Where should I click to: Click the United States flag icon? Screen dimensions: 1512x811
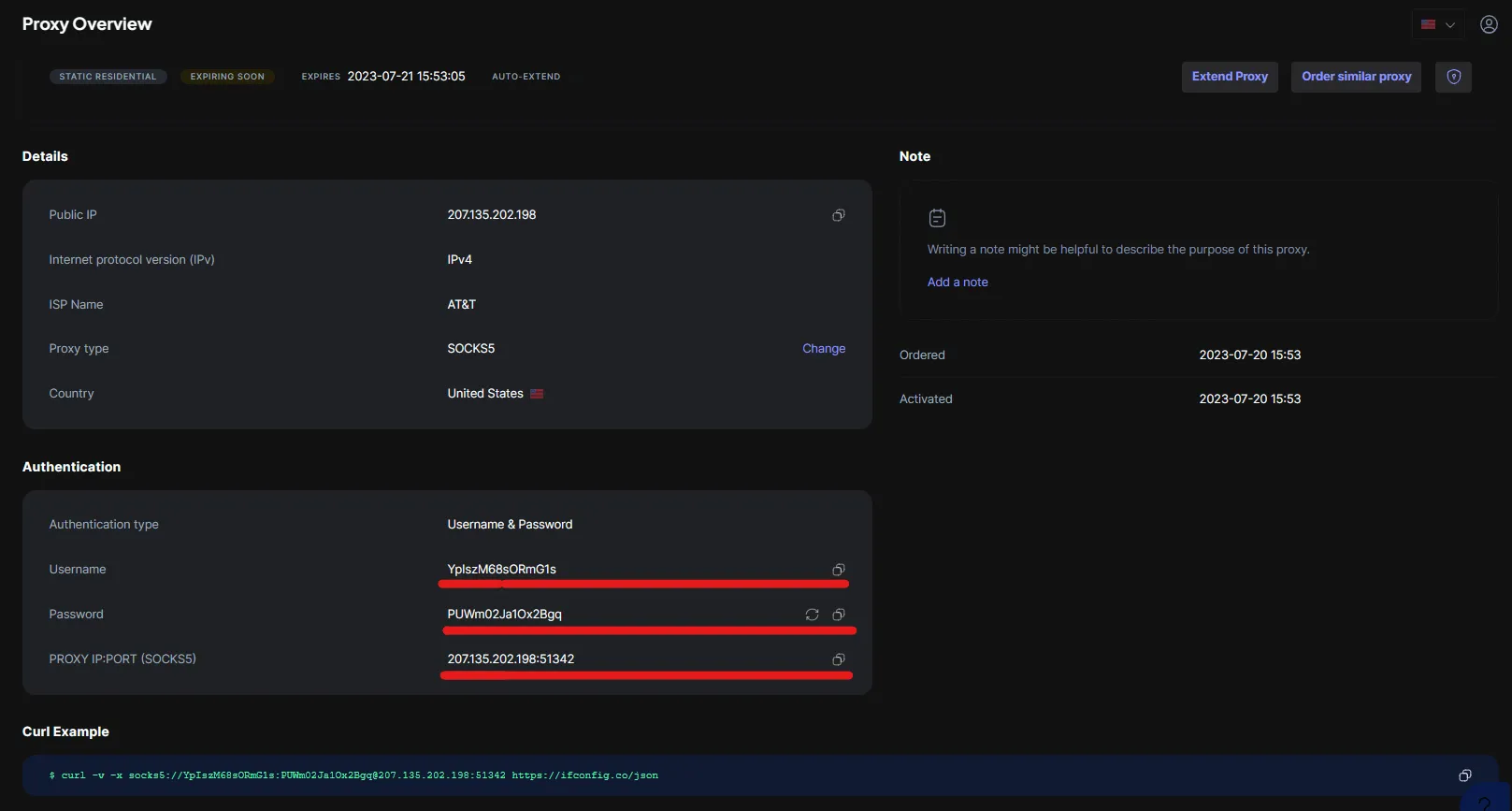pos(537,394)
